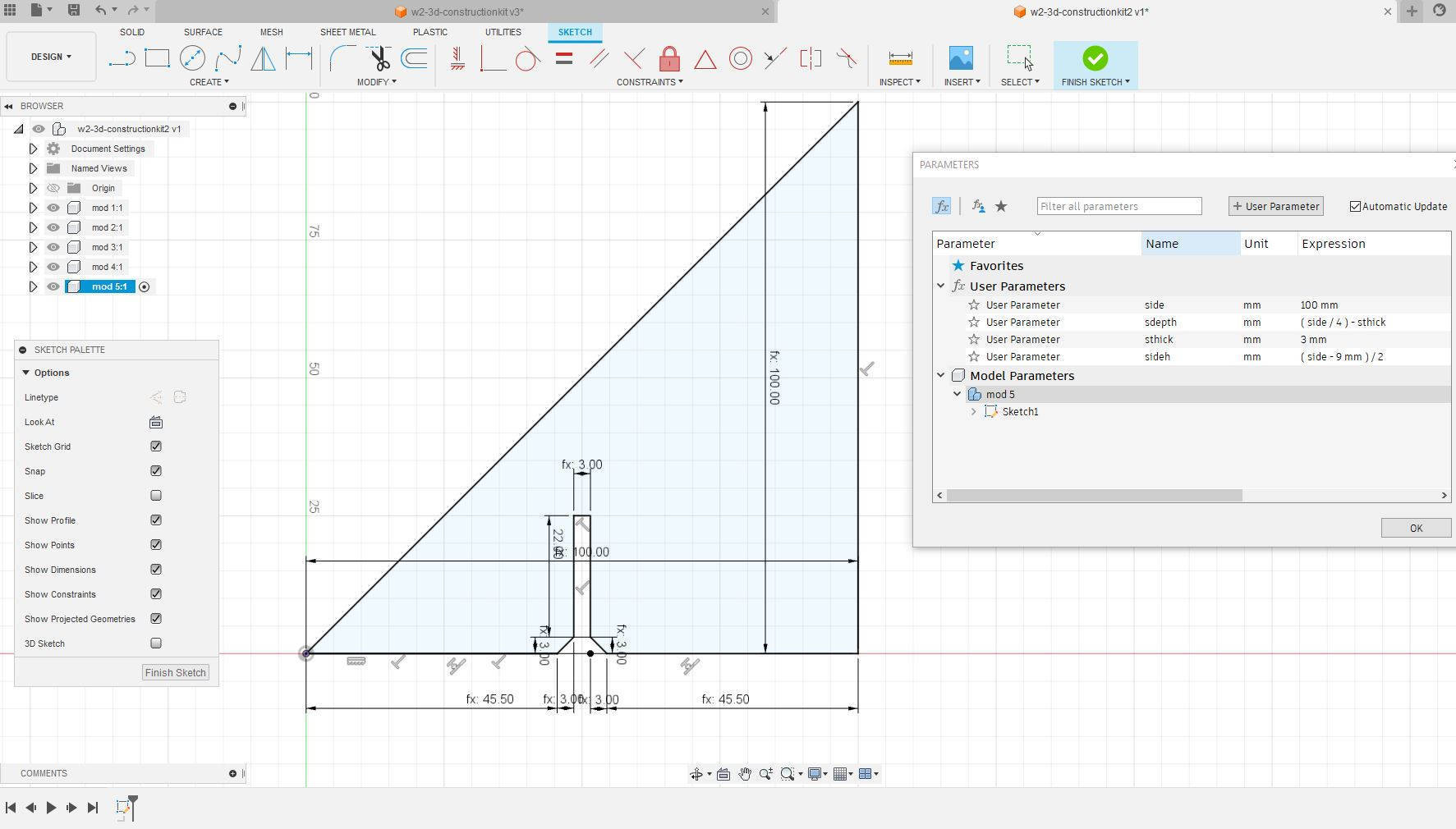Screen dimensions: 1456x829
Task: Apply the Concentric constraint
Action: (x=740, y=58)
